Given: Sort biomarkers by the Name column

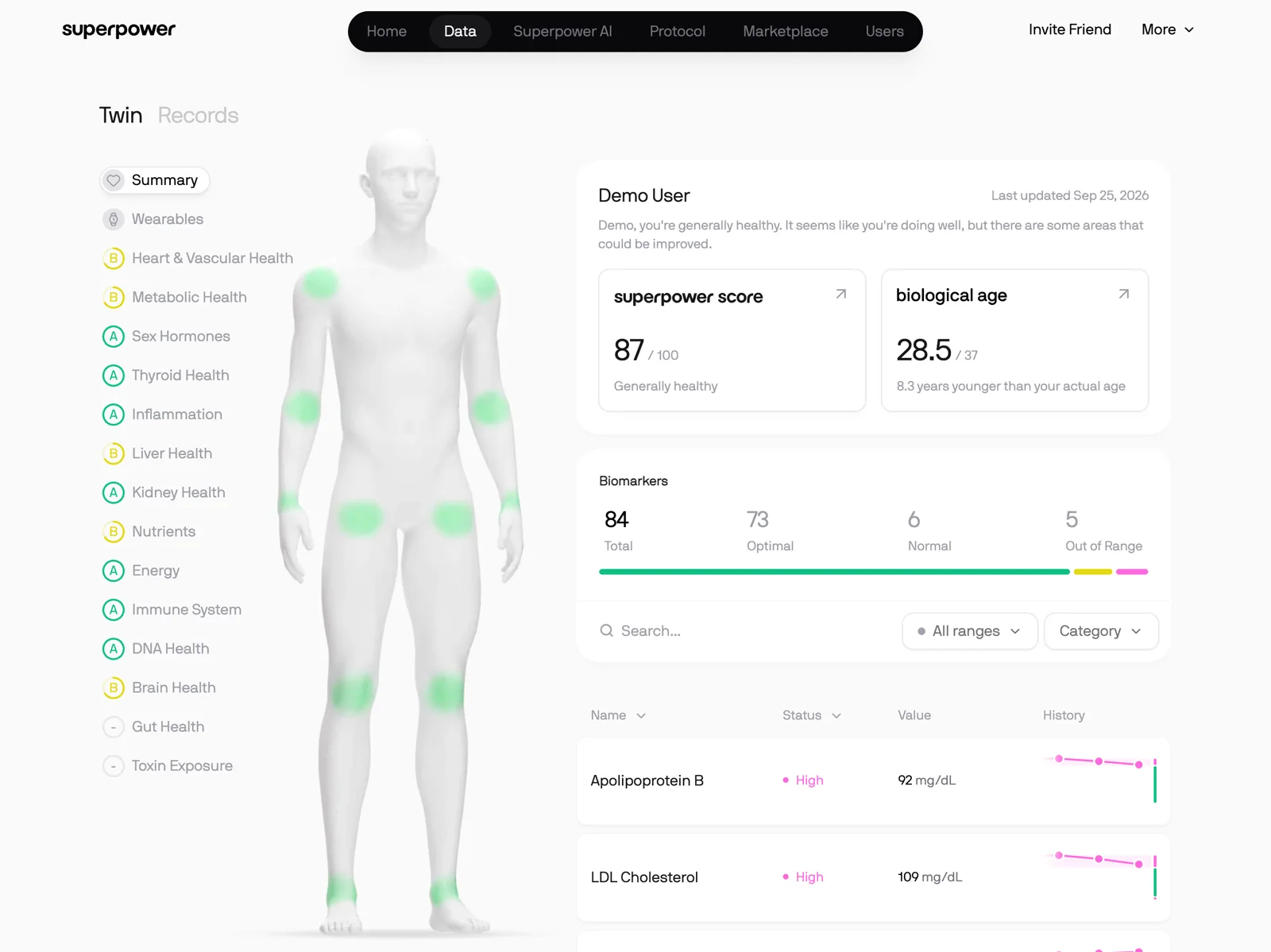Looking at the screenshot, I should click(618, 715).
